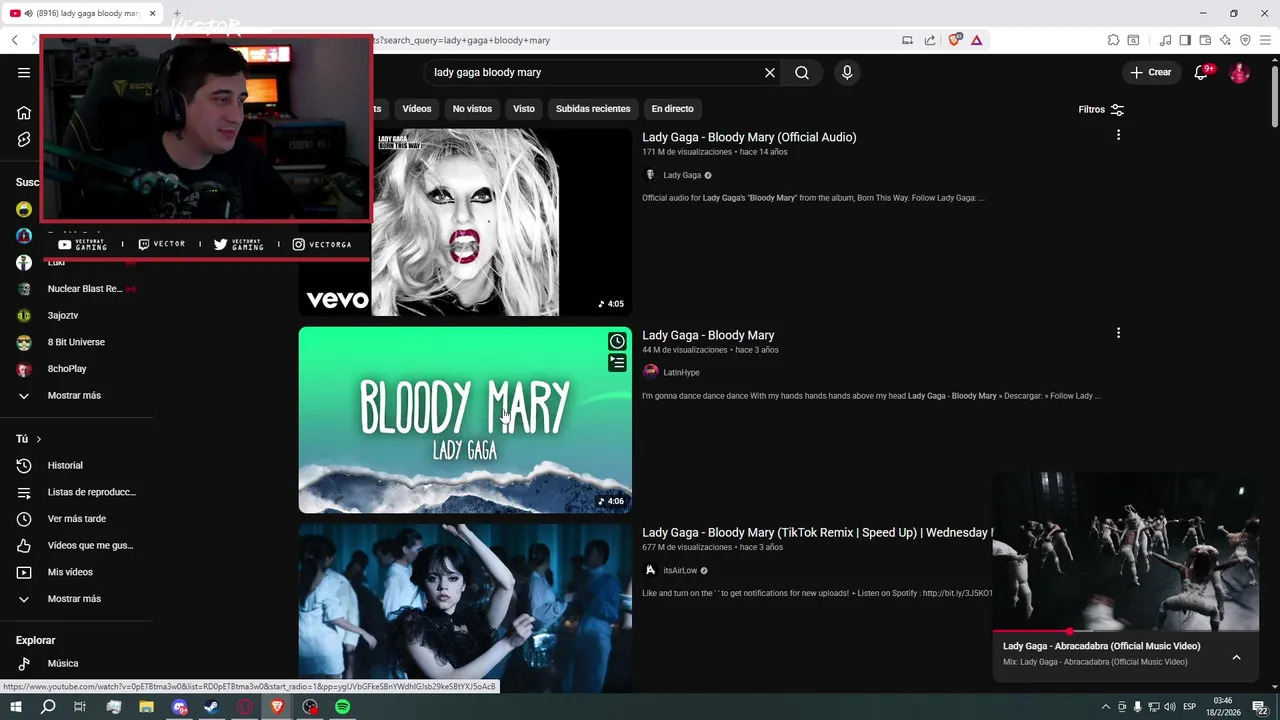Viewport: 1280px width, 720px height.
Task: Open the notifications bell
Action: (1201, 72)
